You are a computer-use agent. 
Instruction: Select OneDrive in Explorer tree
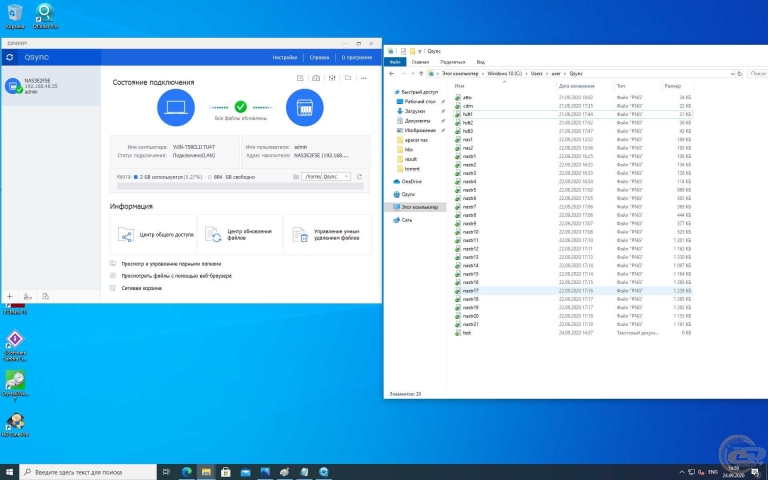pos(411,181)
